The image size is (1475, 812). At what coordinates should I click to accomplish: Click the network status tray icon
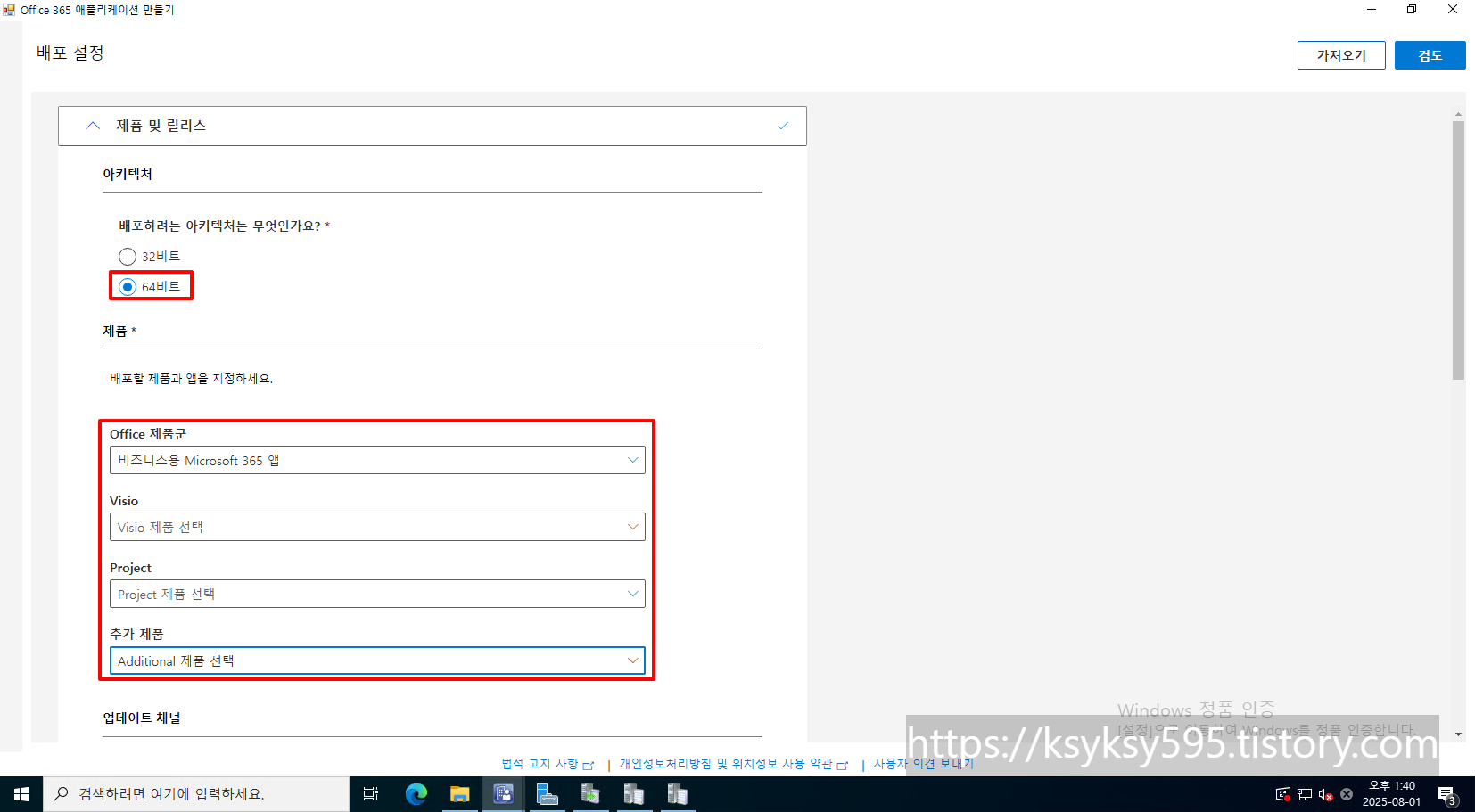pyautogui.click(x=1305, y=794)
